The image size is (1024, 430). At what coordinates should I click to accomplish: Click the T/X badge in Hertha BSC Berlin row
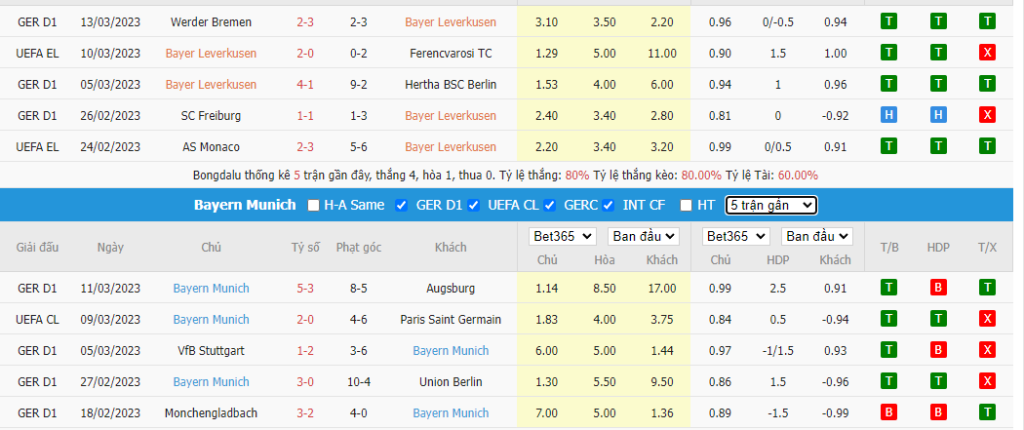point(987,84)
